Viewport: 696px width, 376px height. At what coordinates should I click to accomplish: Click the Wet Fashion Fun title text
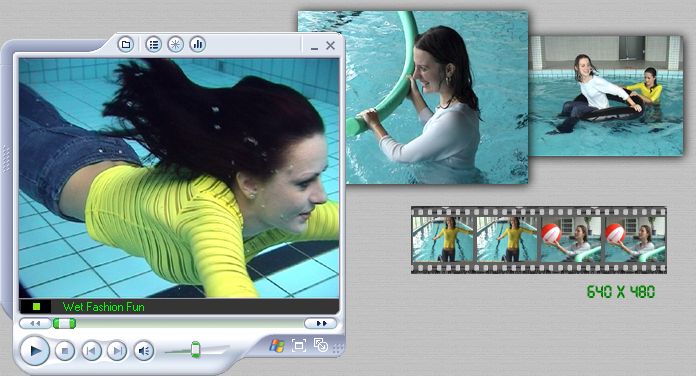pos(103,307)
